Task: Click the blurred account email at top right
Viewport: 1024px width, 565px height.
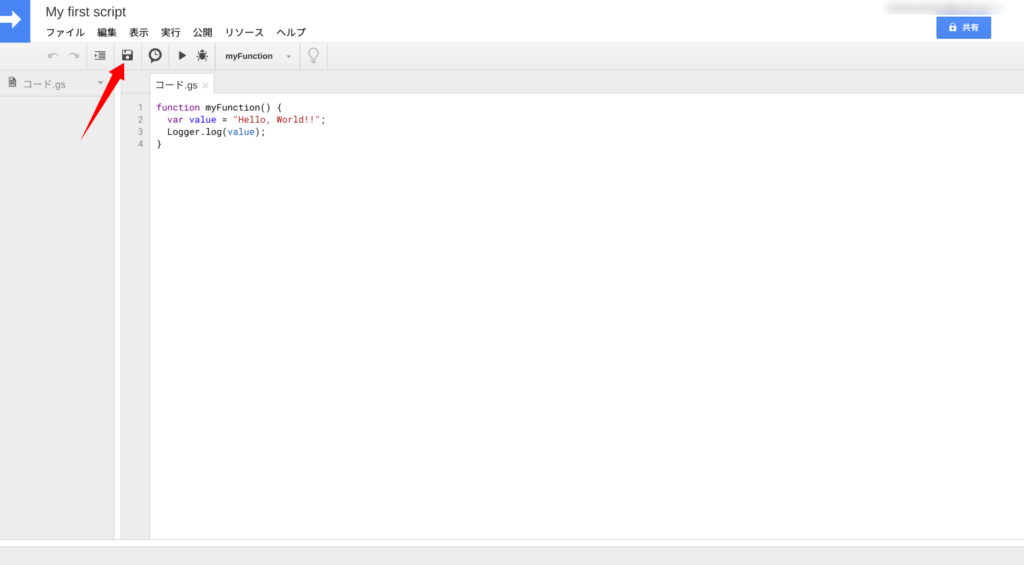Action: [x=943, y=7]
